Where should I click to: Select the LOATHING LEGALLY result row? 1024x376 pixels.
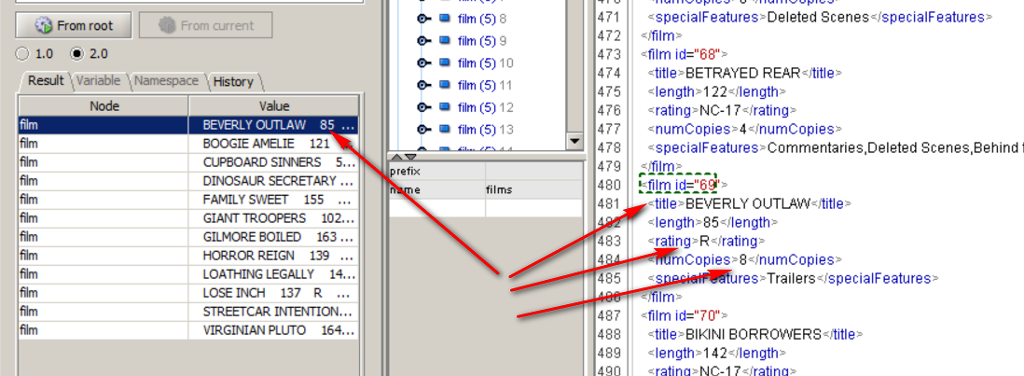tap(188, 274)
